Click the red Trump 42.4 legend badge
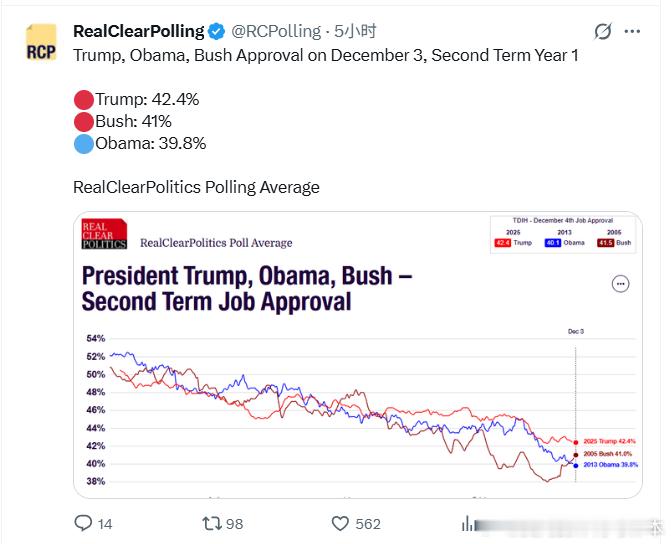The width and height of the screenshot is (671, 544). coord(501,242)
